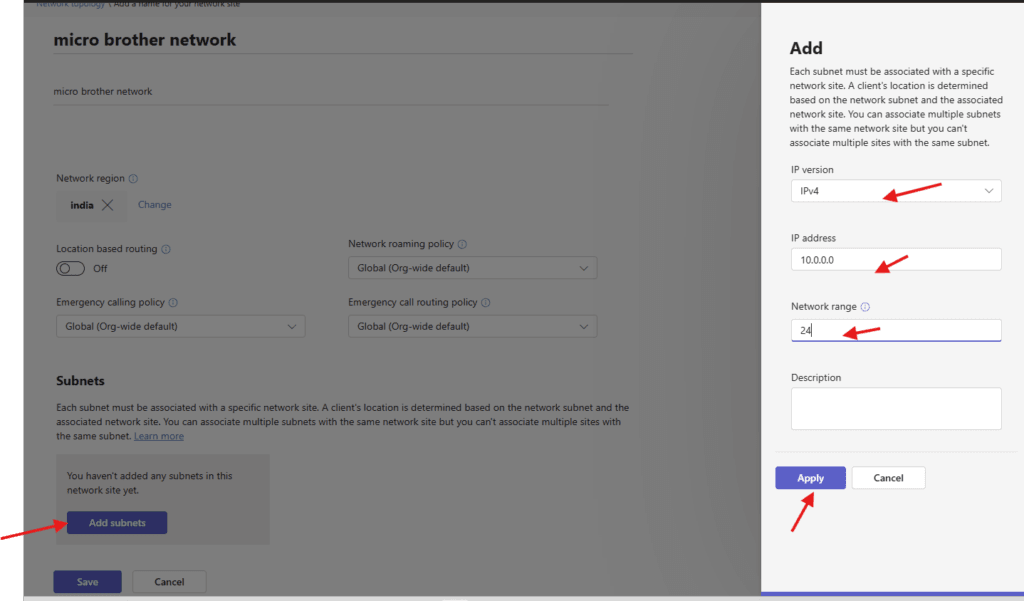The image size is (1024, 601).
Task: Click Change link for network region
Action: [x=154, y=205]
